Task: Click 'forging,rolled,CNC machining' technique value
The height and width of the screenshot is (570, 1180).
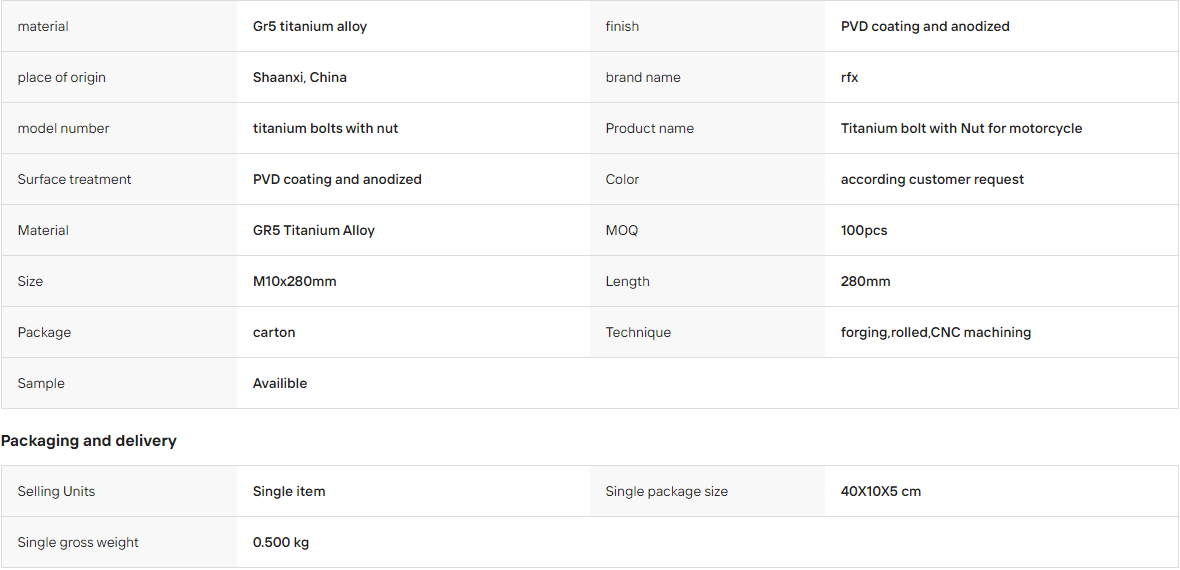Action: (x=935, y=332)
